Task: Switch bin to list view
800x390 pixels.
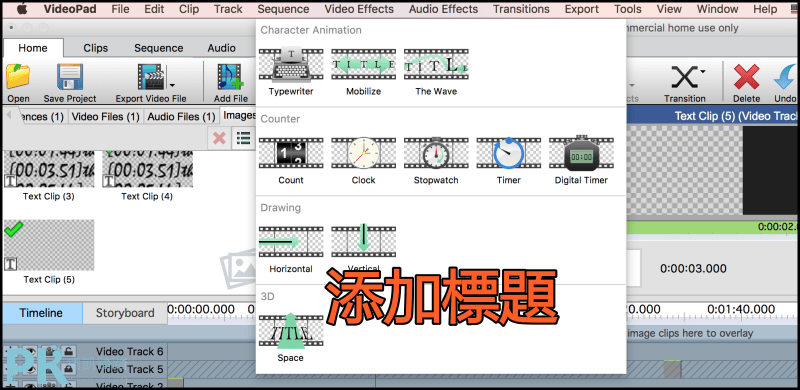Action: [x=244, y=138]
